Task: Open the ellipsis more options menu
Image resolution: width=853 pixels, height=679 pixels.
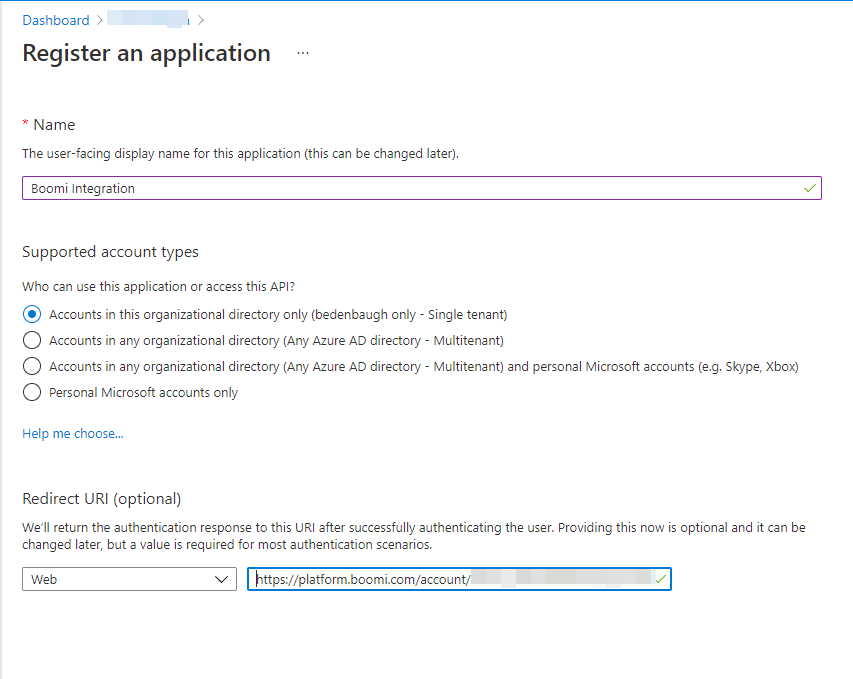Action: tap(303, 53)
